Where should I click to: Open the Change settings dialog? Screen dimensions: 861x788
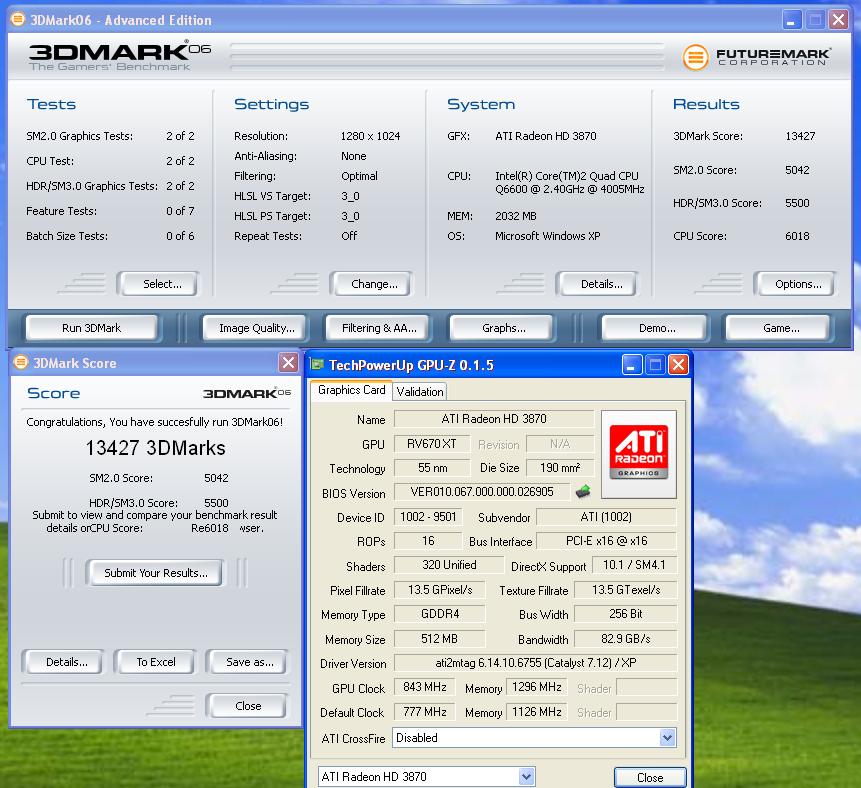point(371,284)
